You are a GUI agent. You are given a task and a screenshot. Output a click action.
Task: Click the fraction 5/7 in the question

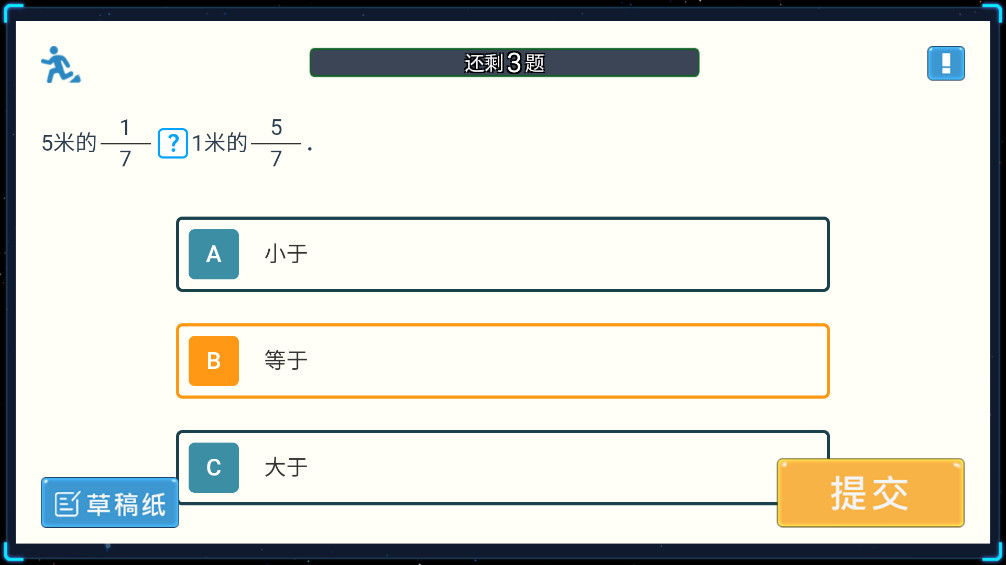pos(276,143)
